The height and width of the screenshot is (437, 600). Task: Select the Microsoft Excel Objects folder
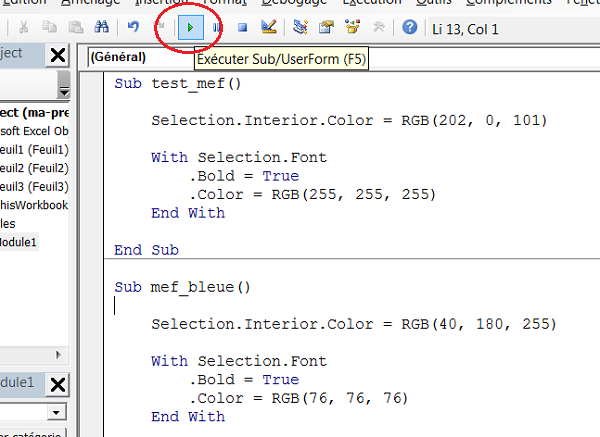pyautogui.click(x=34, y=131)
